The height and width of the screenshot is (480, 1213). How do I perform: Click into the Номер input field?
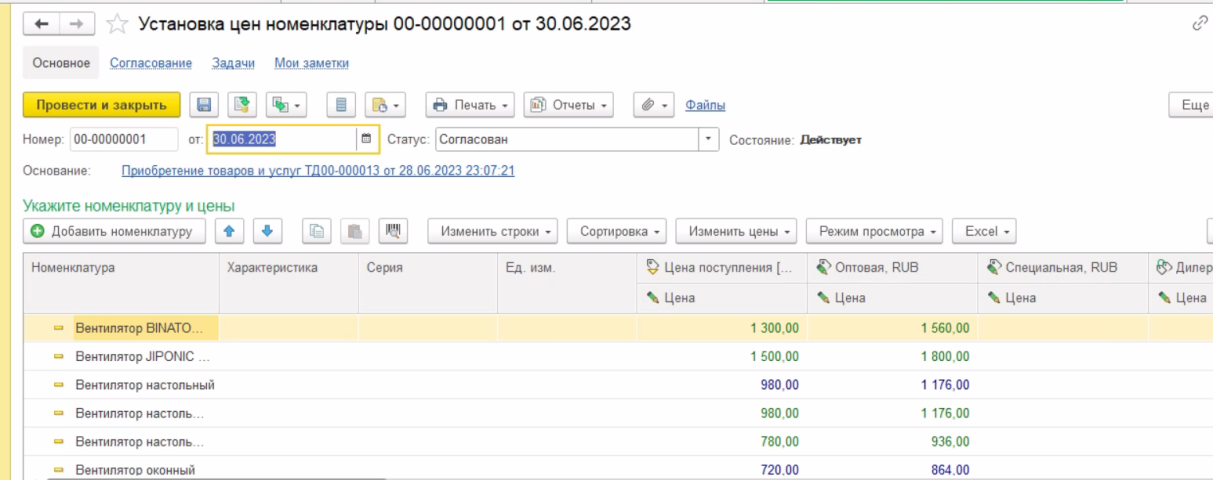pyautogui.click(x=123, y=140)
